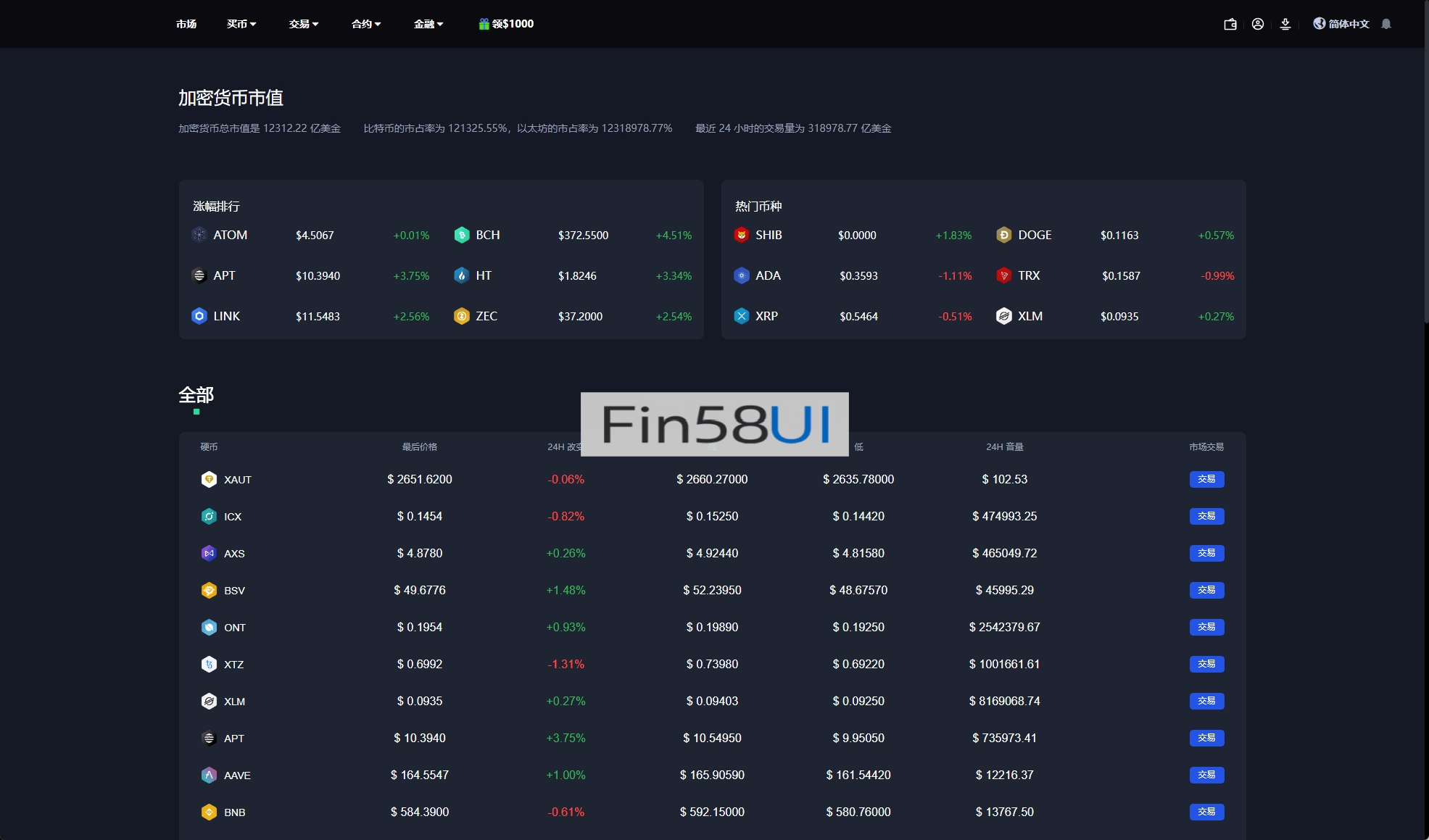Click the download app icon
The height and width of the screenshot is (840, 1429).
click(x=1285, y=24)
